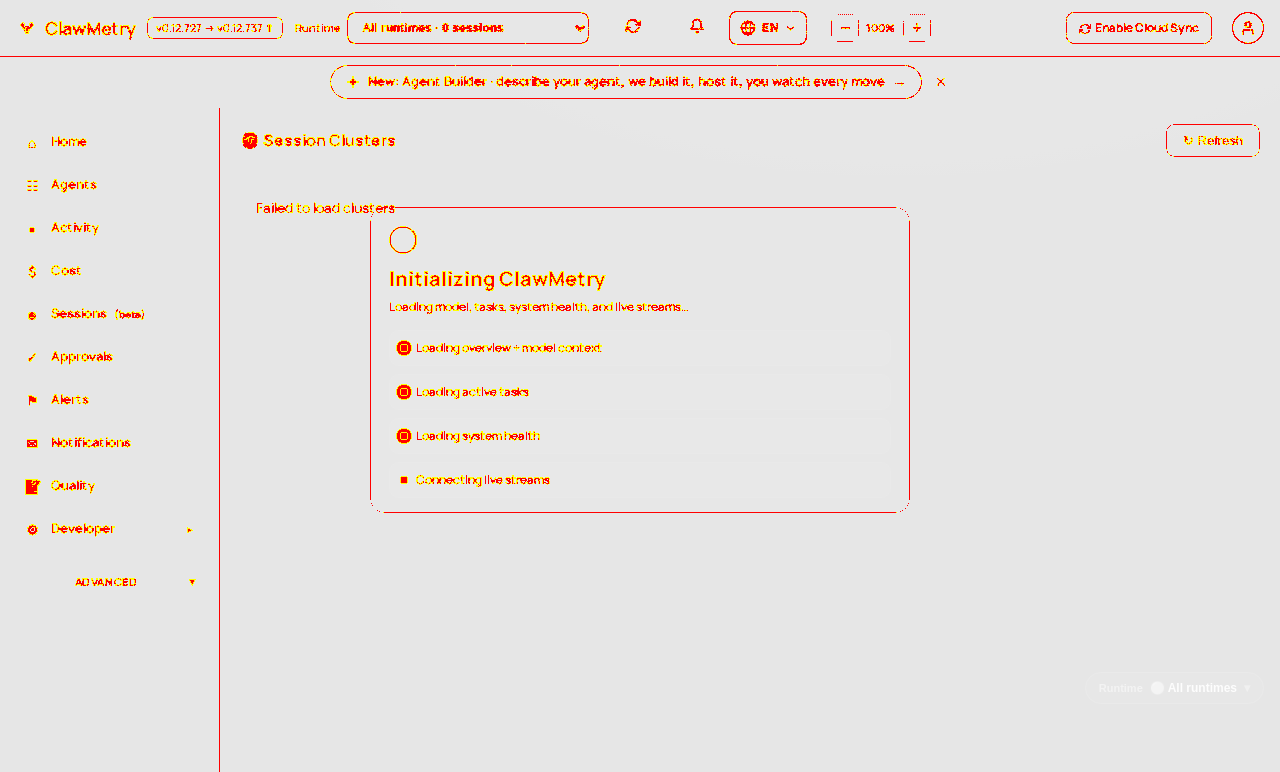1280x772 pixels.
Task: Open the user account avatar
Action: (x=1248, y=28)
